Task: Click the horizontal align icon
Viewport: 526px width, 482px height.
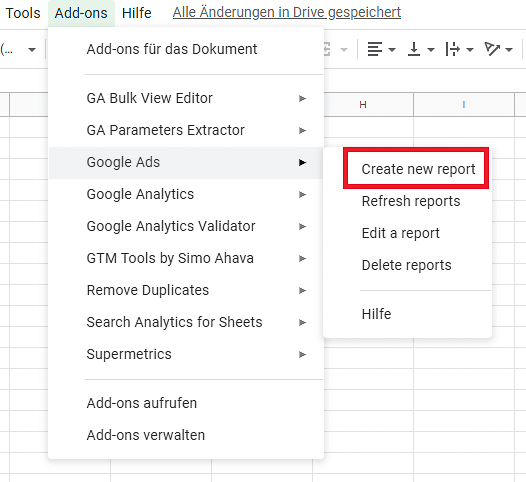Action: click(x=374, y=49)
